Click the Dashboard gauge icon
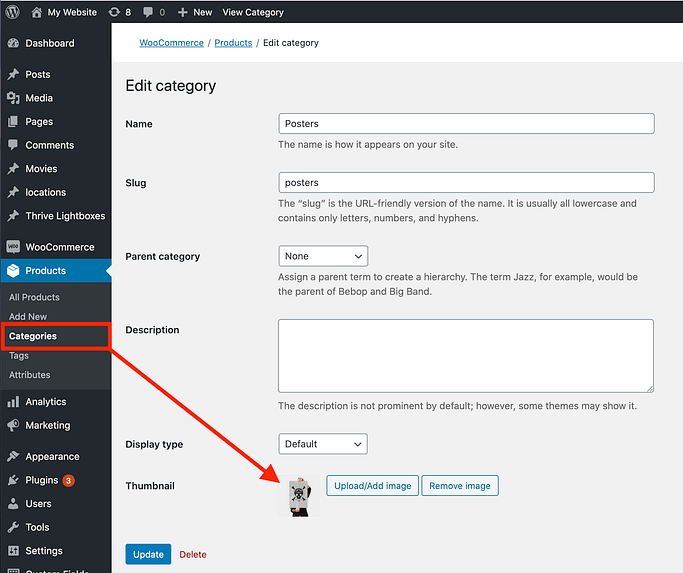Screen dimensions: 683x573 tap(14, 43)
